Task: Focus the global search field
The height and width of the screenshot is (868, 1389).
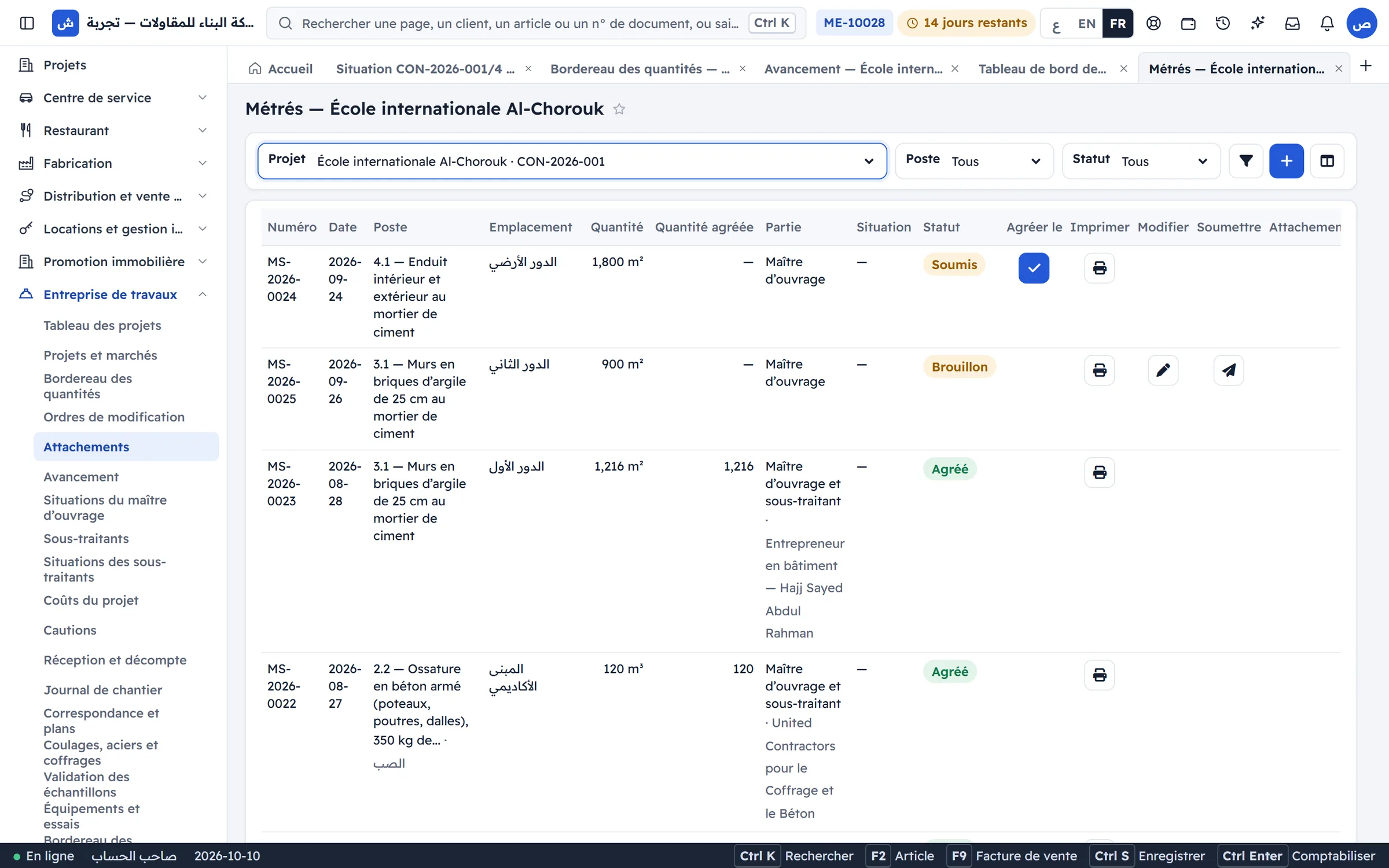Action: tap(536, 23)
